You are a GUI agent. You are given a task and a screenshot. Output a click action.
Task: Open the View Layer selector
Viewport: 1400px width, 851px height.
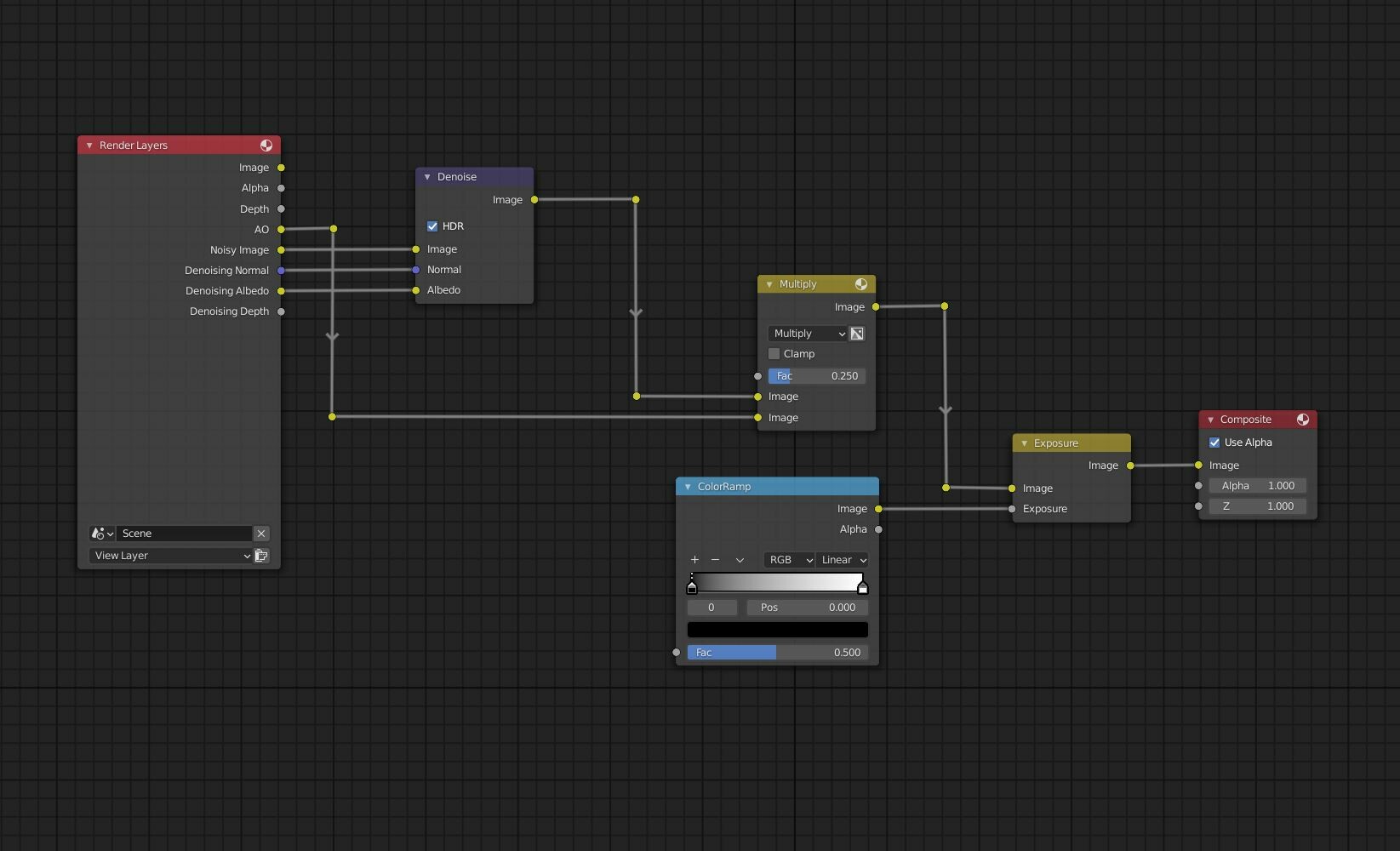tap(171, 556)
